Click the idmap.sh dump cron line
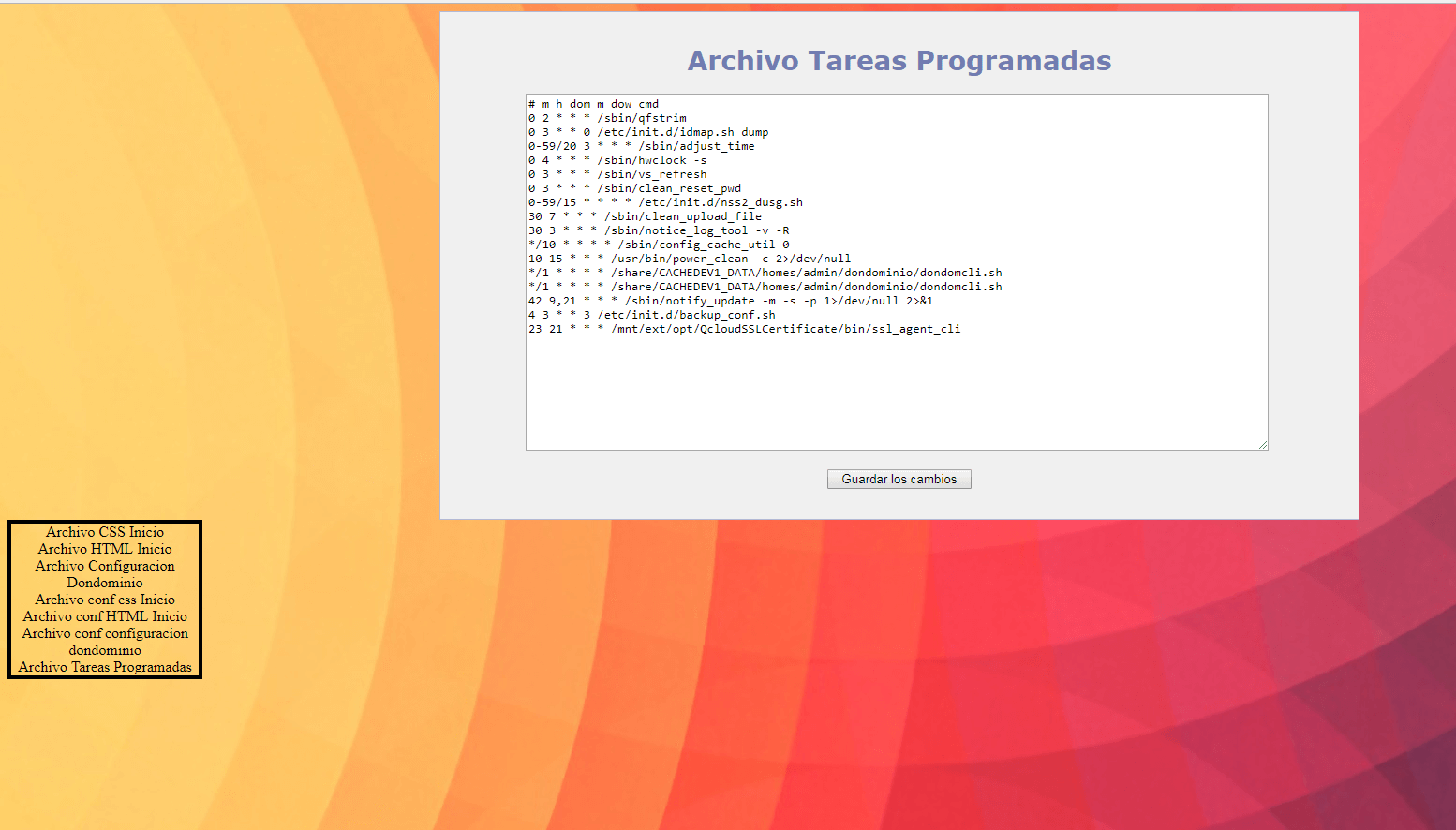This screenshot has width=1456, height=830. click(682, 132)
